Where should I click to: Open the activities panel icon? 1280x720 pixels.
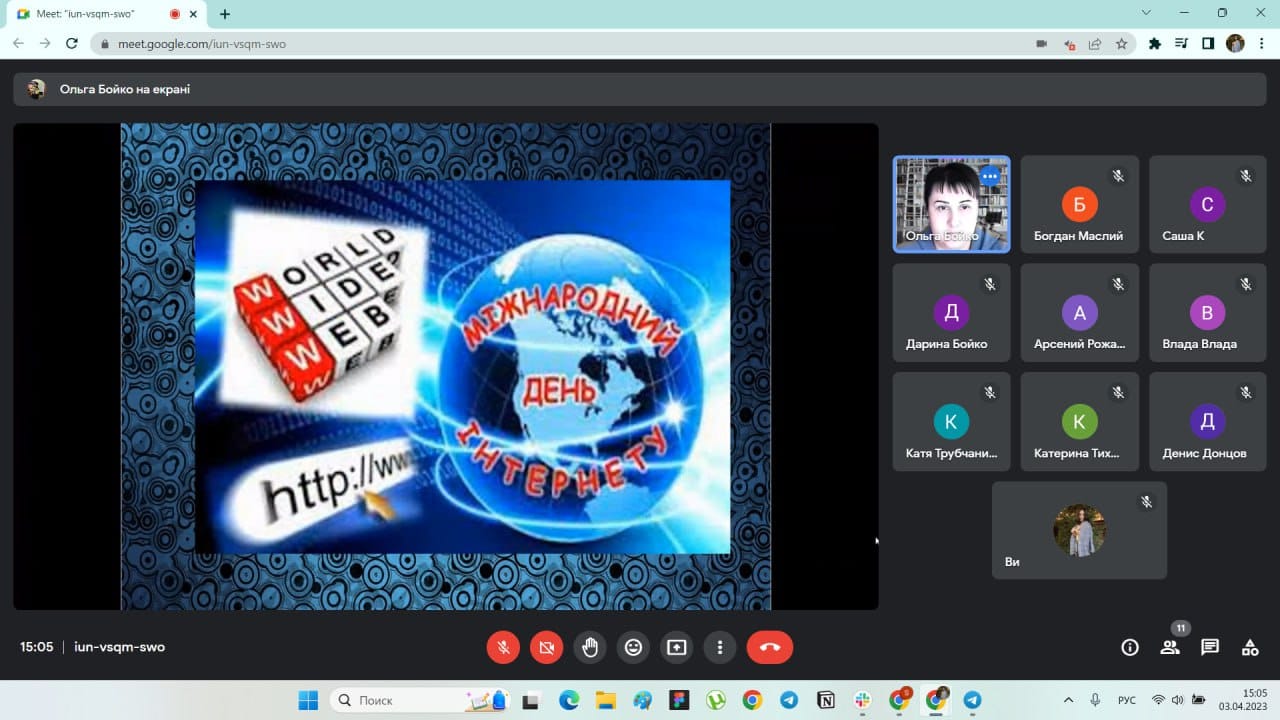pyautogui.click(x=1250, y=647)
